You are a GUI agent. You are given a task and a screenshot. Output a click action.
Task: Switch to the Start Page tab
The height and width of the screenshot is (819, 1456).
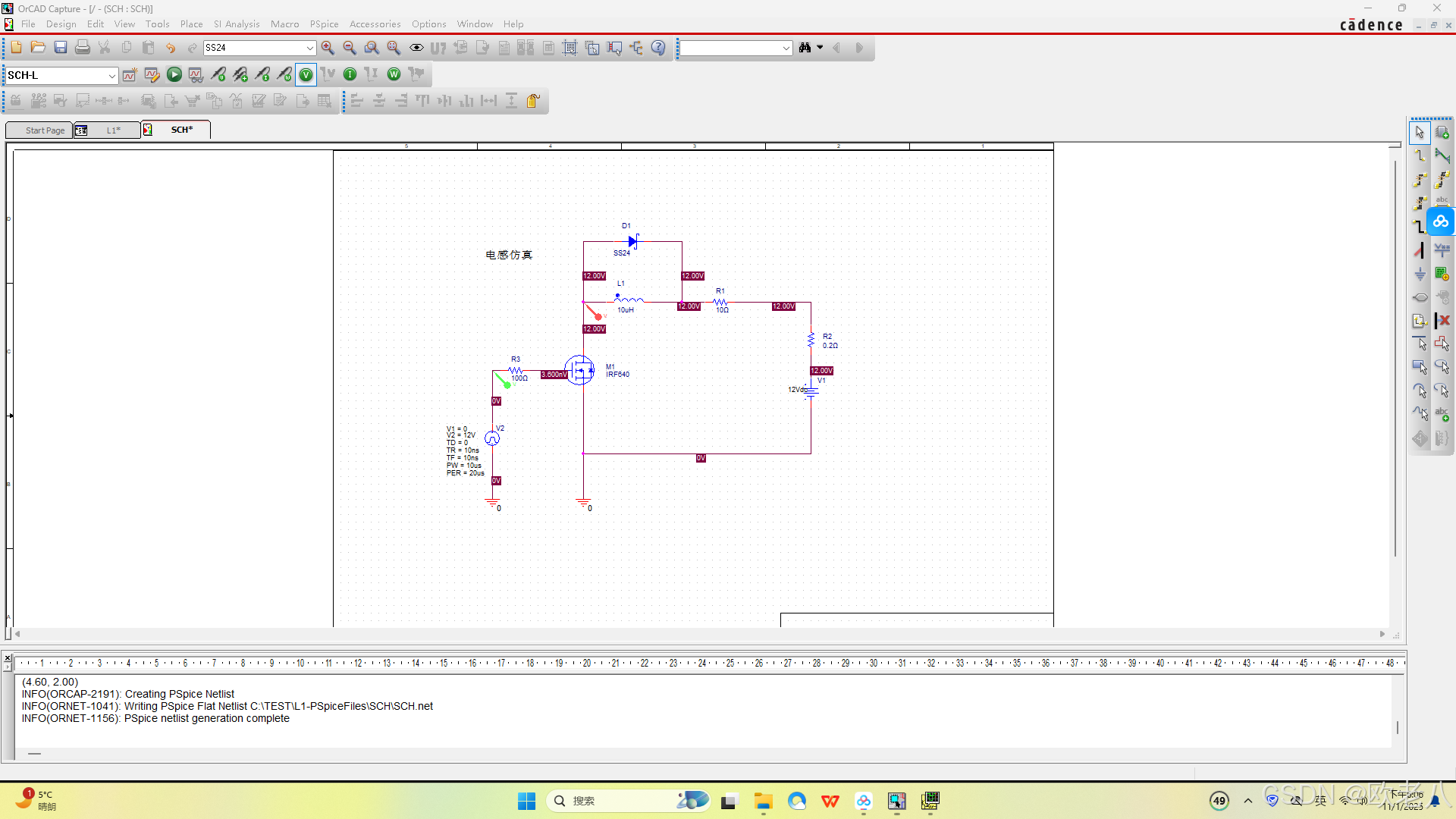point(44,130)
